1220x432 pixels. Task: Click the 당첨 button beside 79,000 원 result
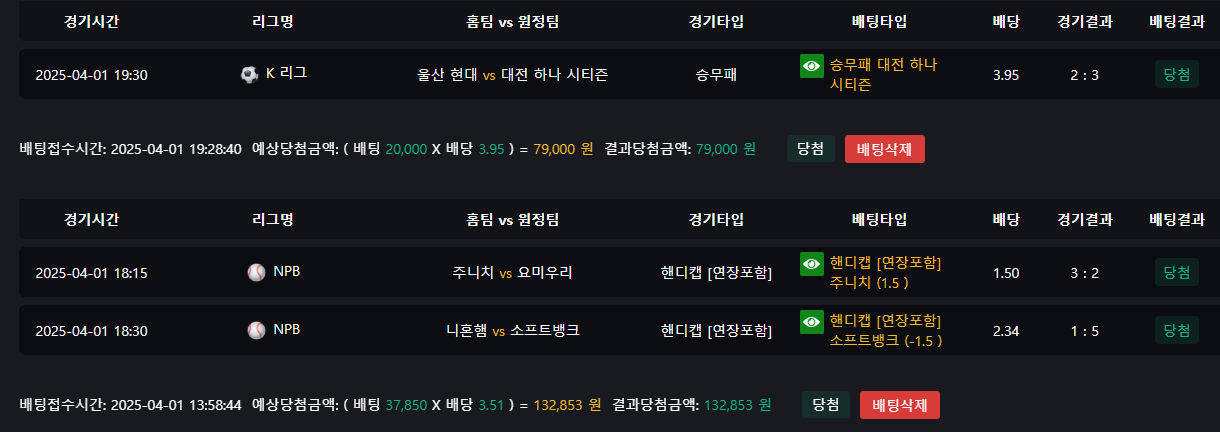810,149
